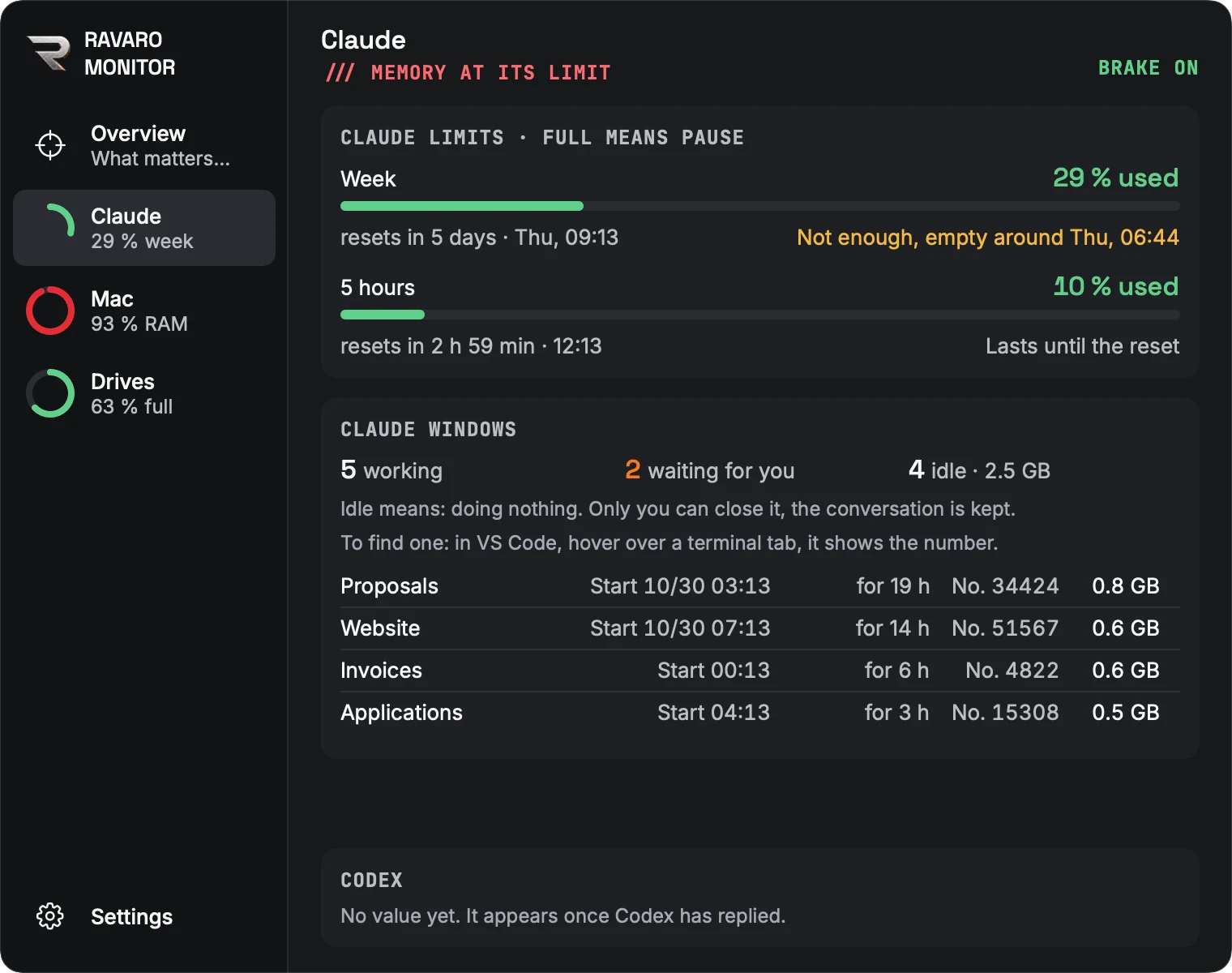The height and width of the screenshot is (973, 1232).
Task: Click the Ravaro Monitor logo icon
Action: pyautogui.click(x=49, y=53)
